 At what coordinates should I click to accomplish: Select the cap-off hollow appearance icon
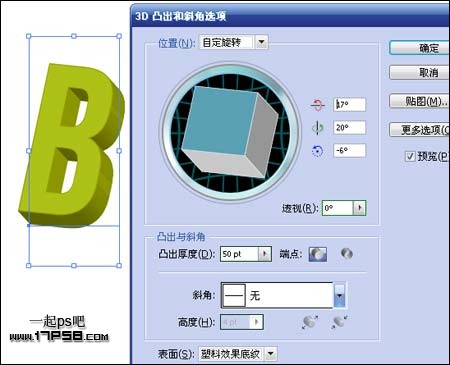[x=347, y=254]
